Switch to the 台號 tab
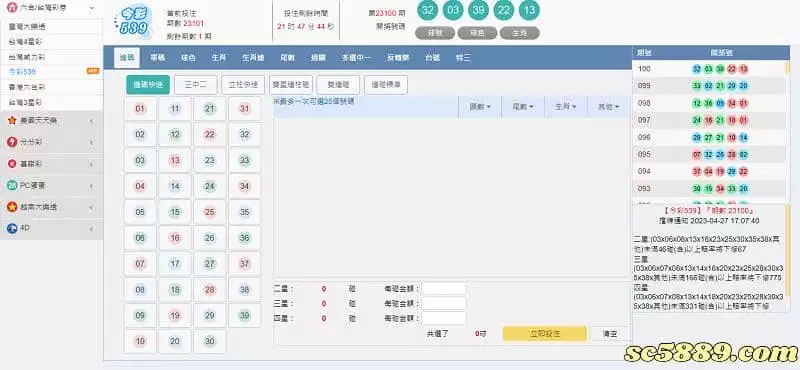 pos(433,58)
